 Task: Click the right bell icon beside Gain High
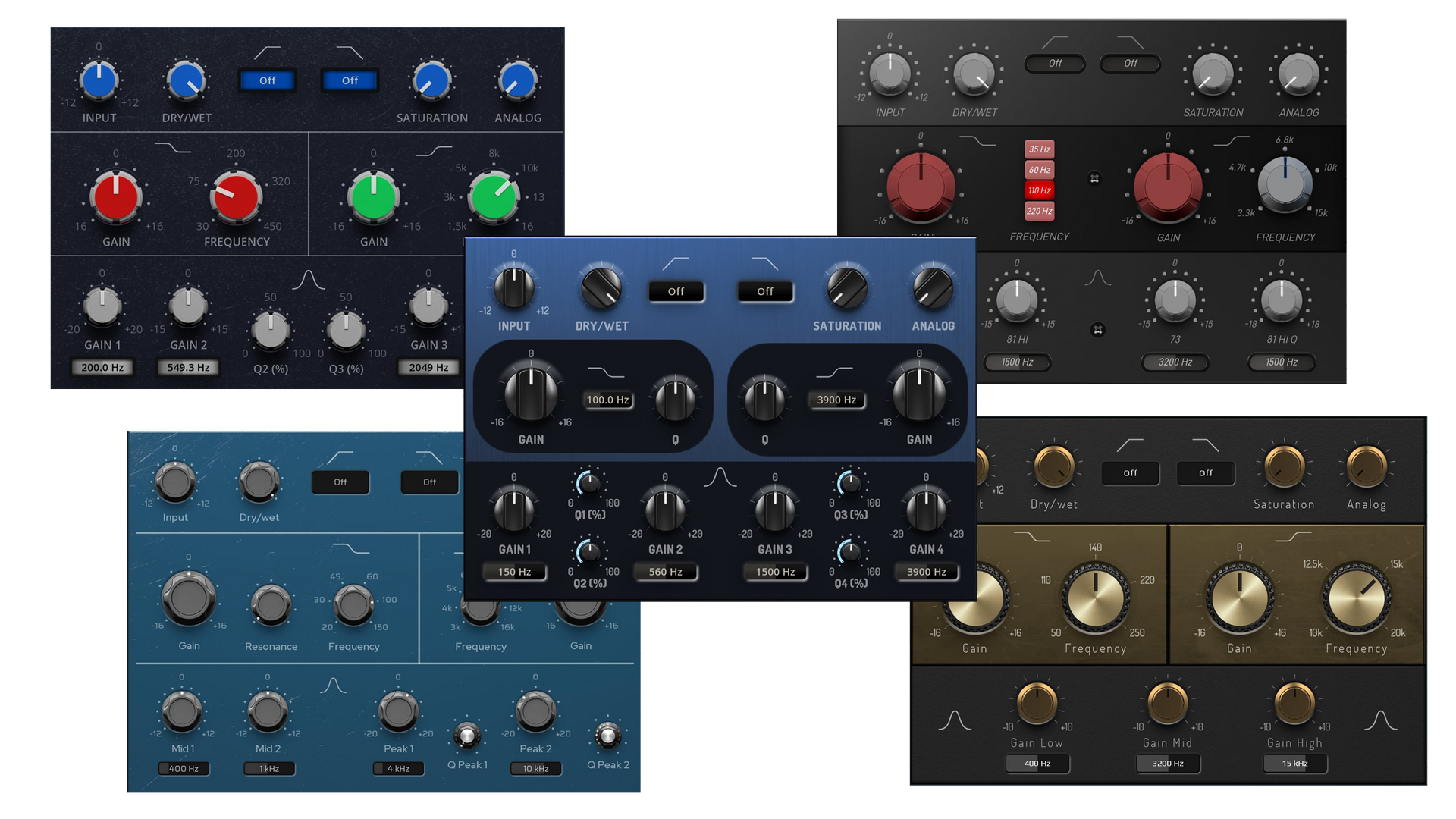click(x=1380, y=720)
